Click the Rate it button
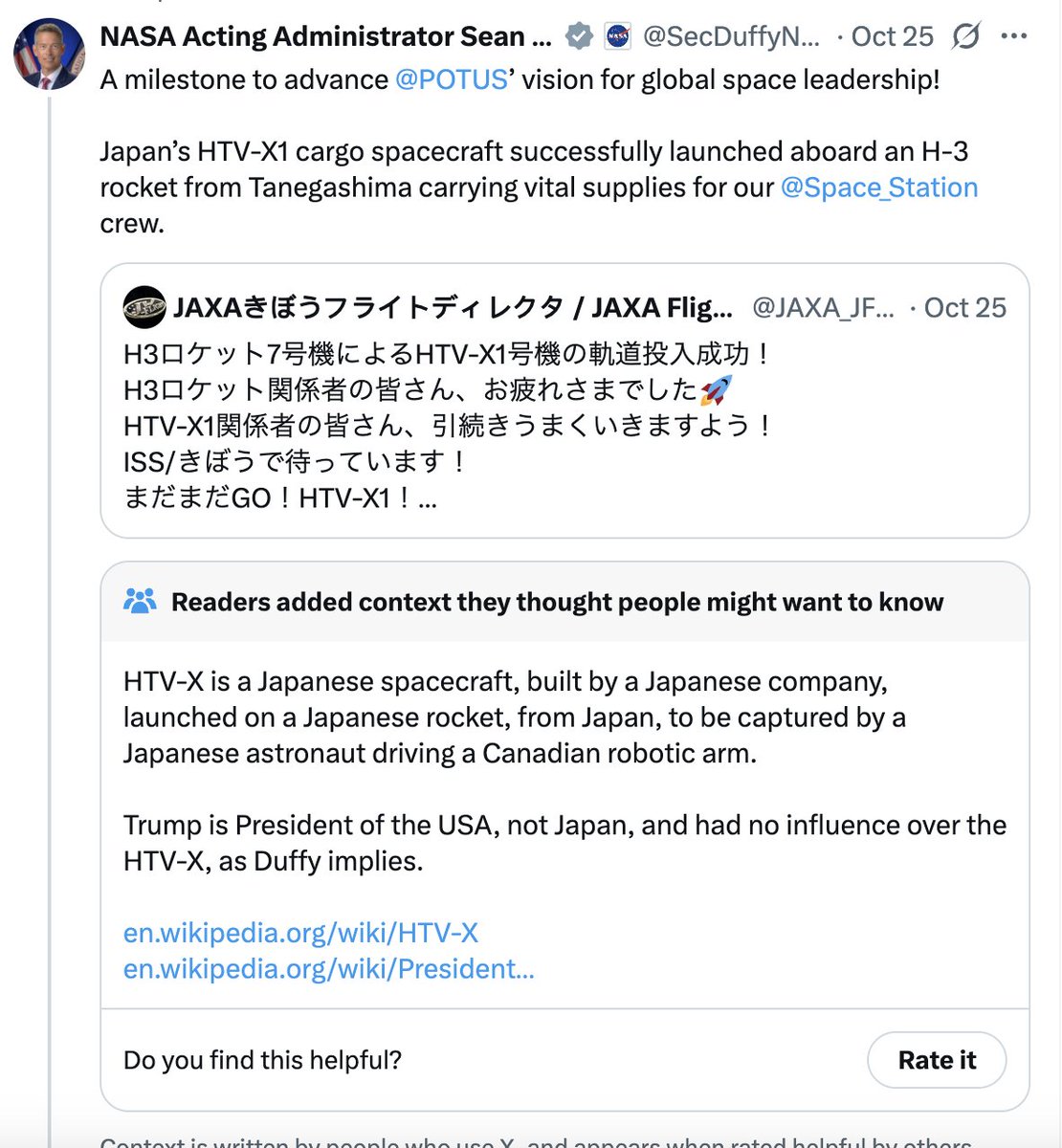 (937, 1060)
